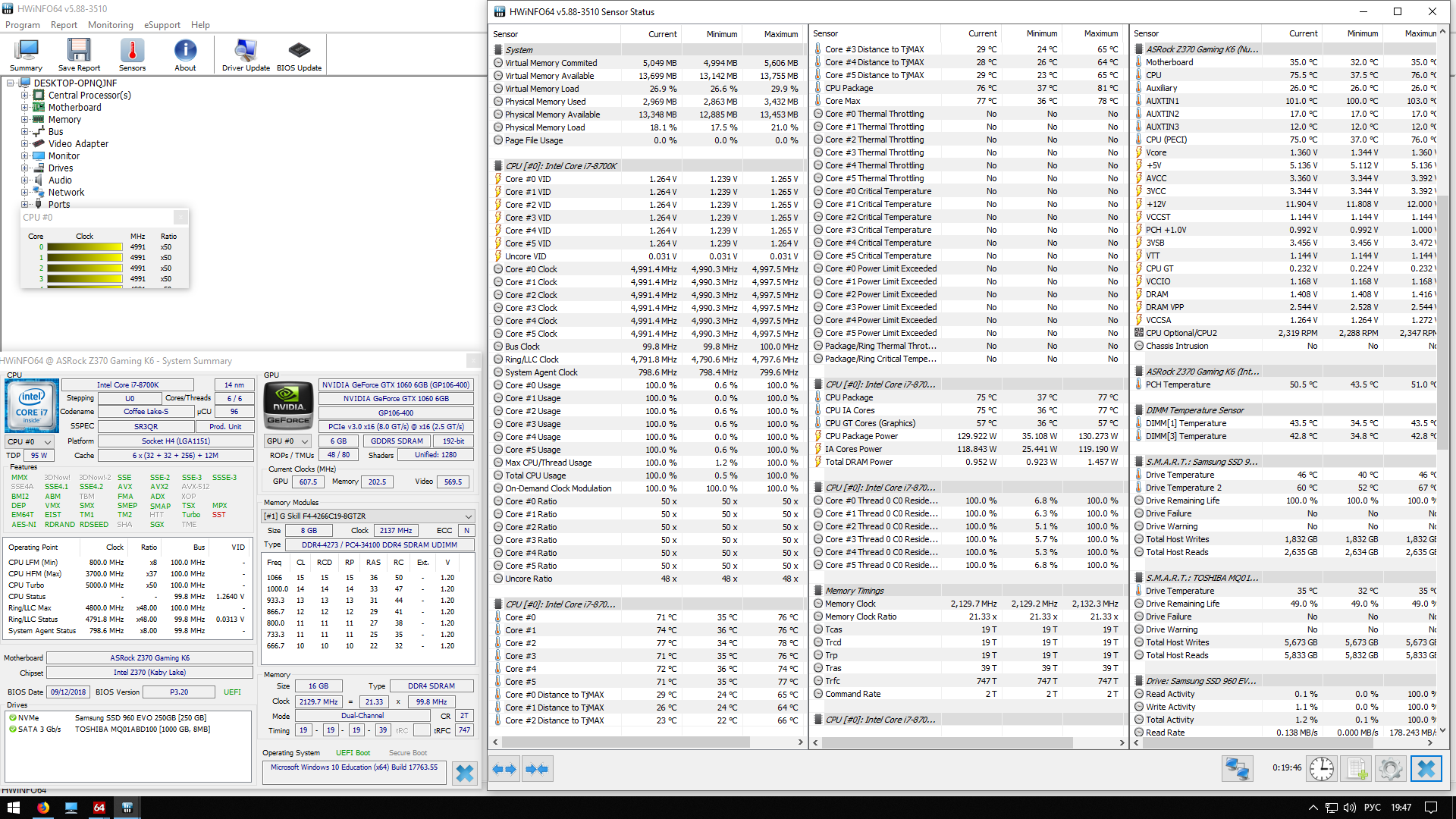This screenshot has width=1456, height=819.
Task: Click the Driver Update icon
Action: (246, 55)
